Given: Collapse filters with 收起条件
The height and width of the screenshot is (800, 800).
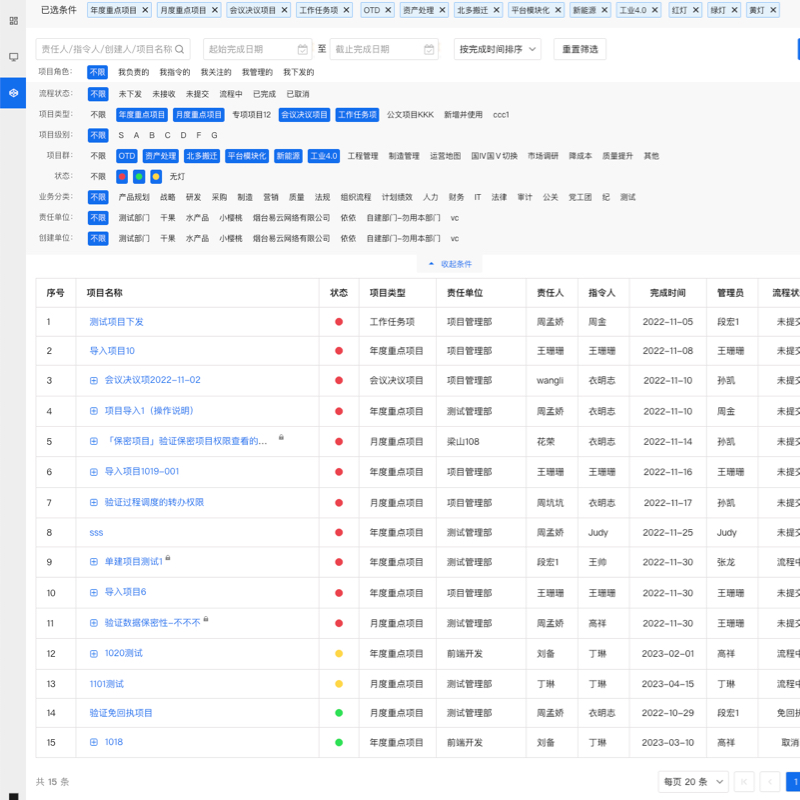Looking at the screenshot, I should 449,264.
